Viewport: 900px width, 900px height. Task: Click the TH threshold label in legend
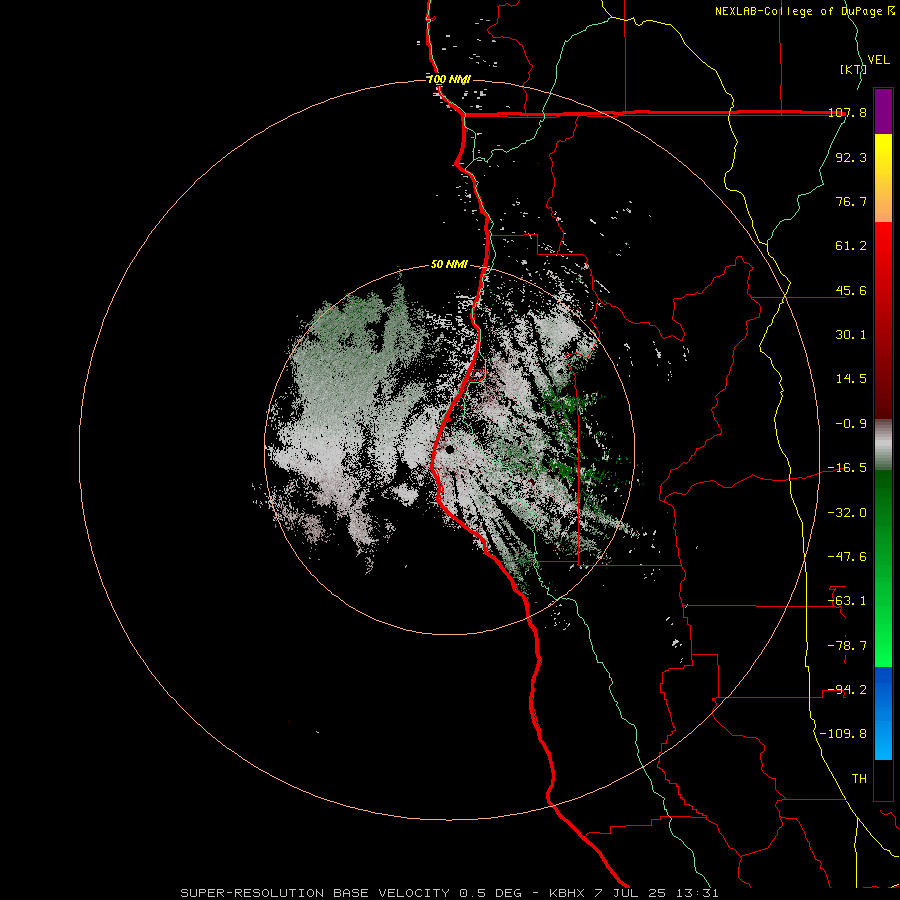pos(859,779)
